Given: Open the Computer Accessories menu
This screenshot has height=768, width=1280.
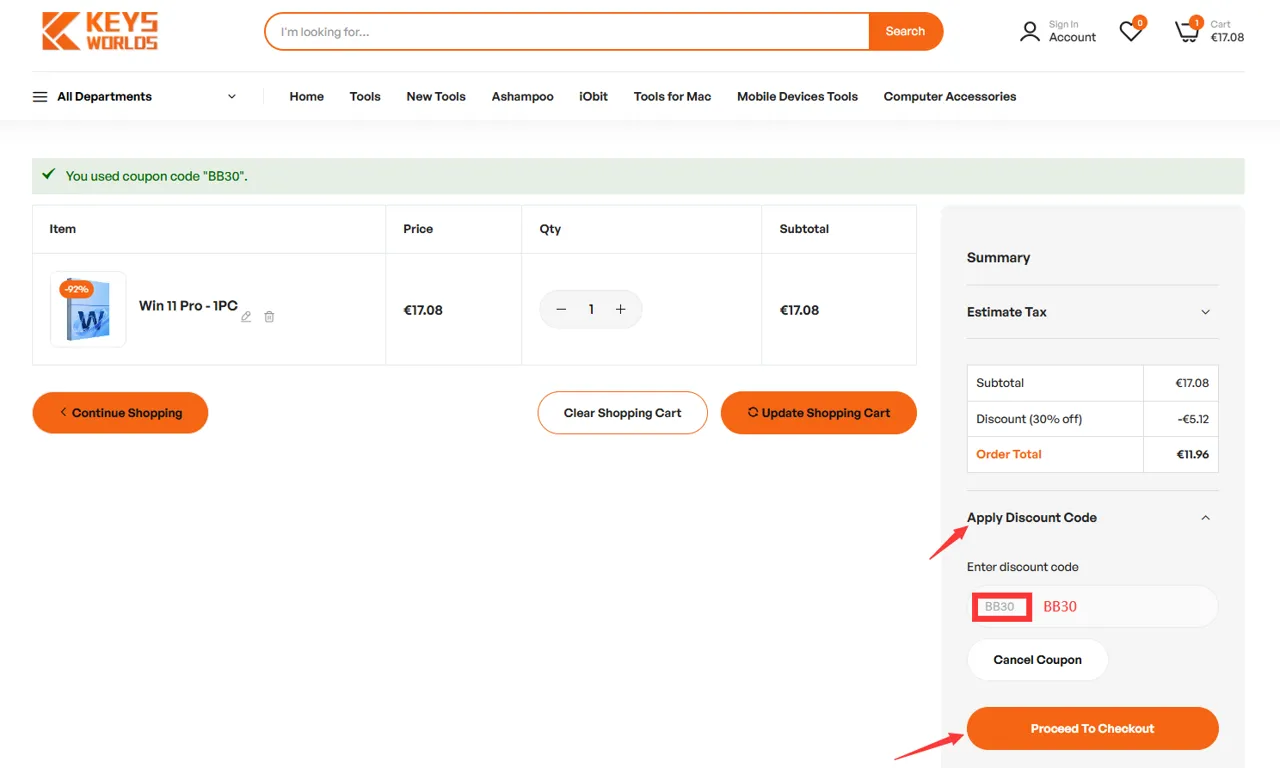Looking at the screenshot, I should (950, 97).
